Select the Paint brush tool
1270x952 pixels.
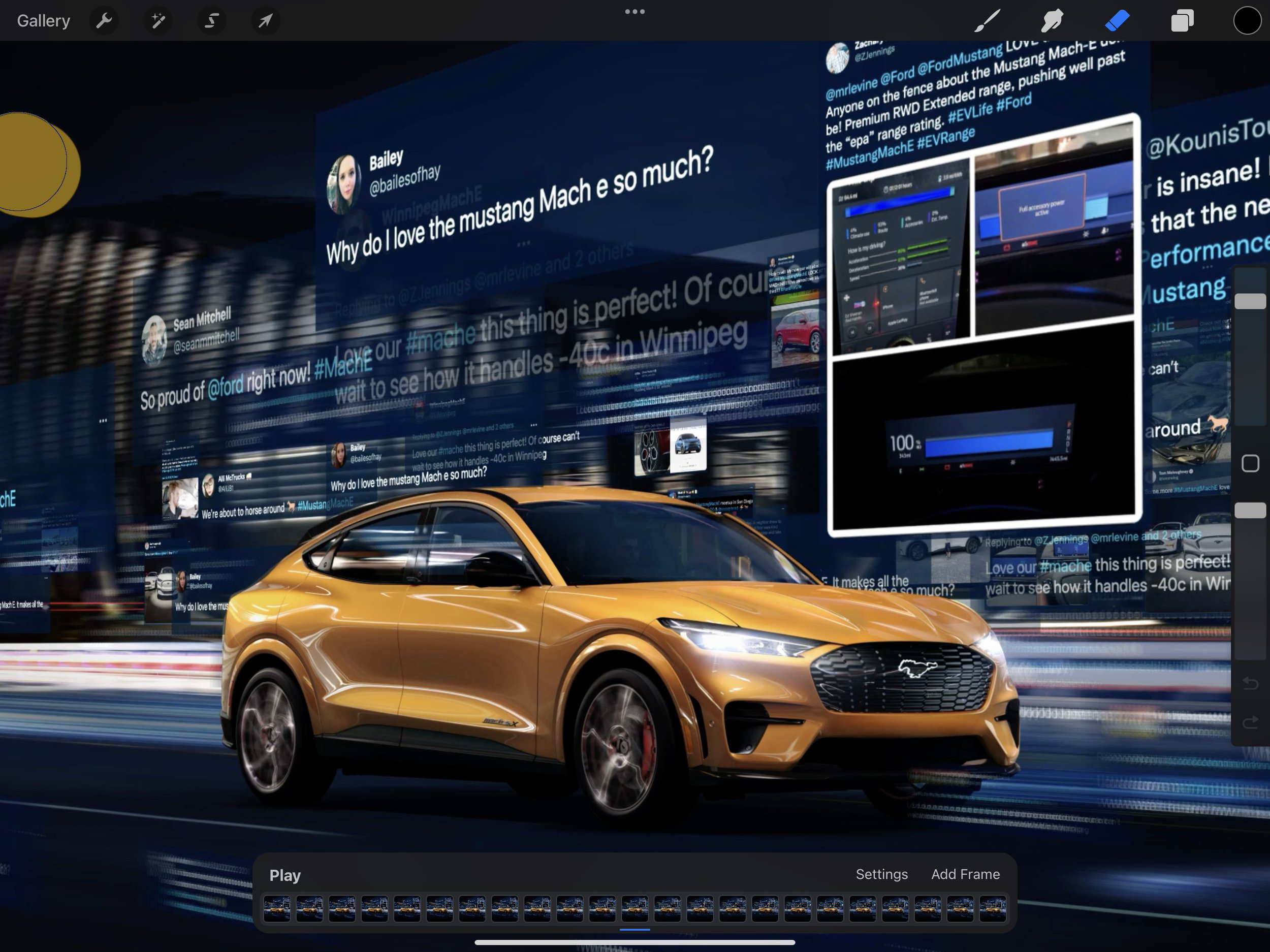[x=988, y=21]
